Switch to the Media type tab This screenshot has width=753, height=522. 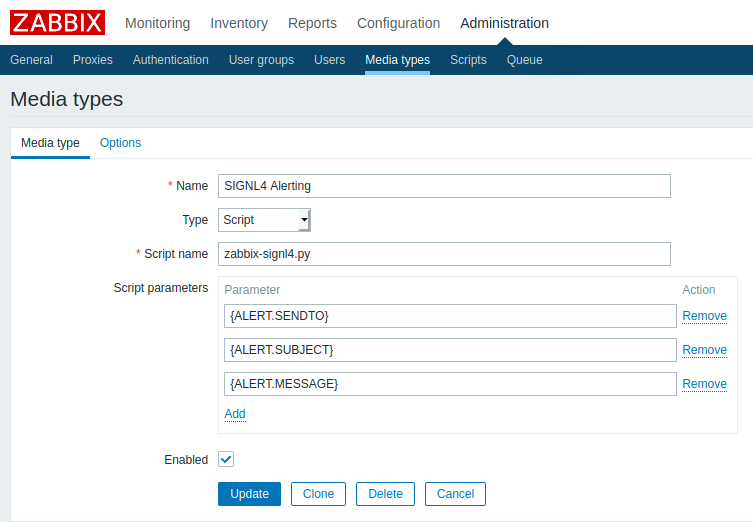[x=50, y=143]
